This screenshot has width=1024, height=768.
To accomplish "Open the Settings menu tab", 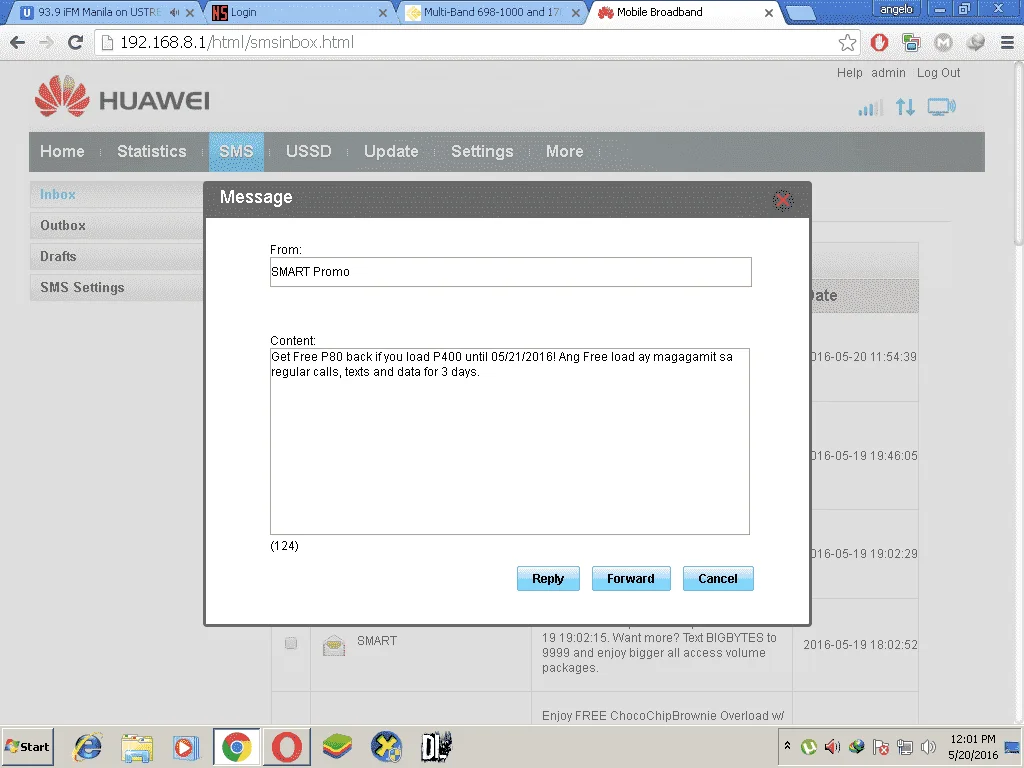I will 482,152.
